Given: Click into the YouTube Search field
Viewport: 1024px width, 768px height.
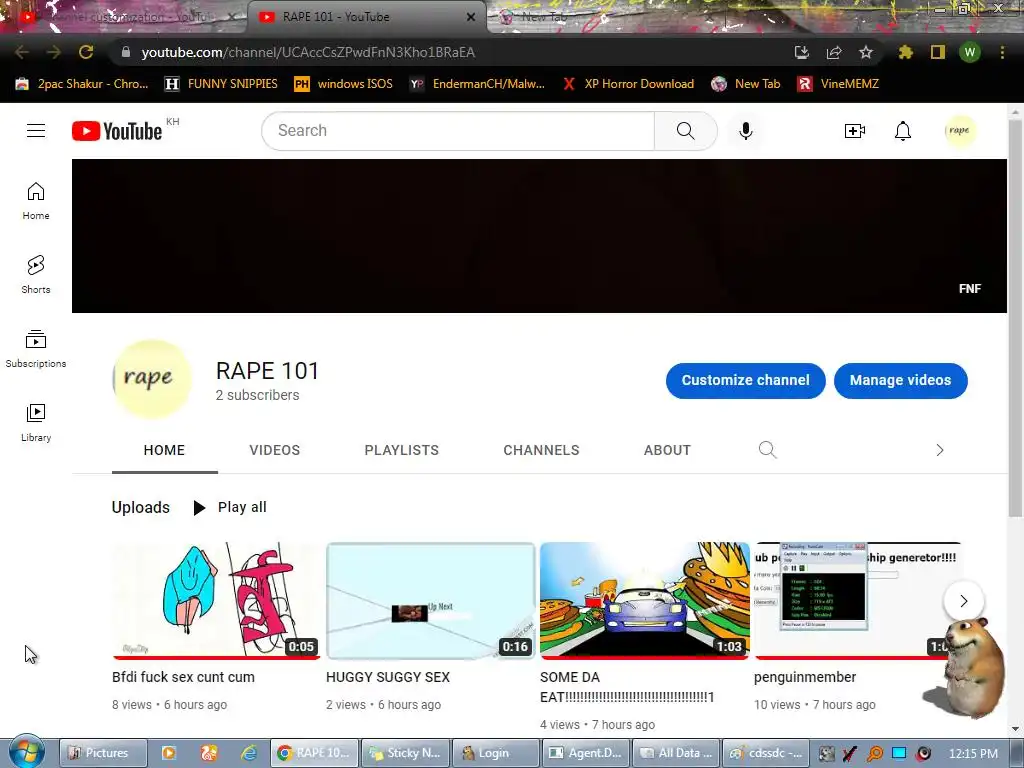Looking at the screenshot, I should point(458,131).
